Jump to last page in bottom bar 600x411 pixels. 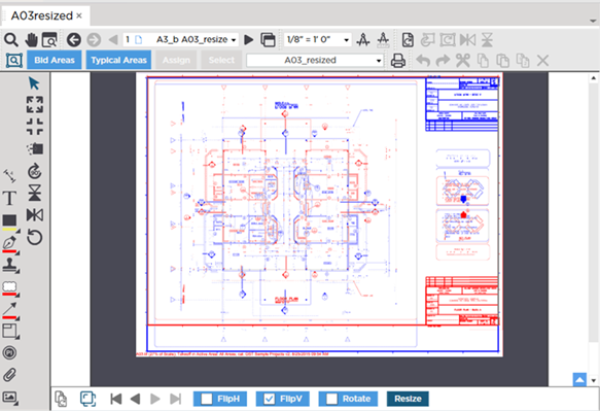[x=176, y=399]
